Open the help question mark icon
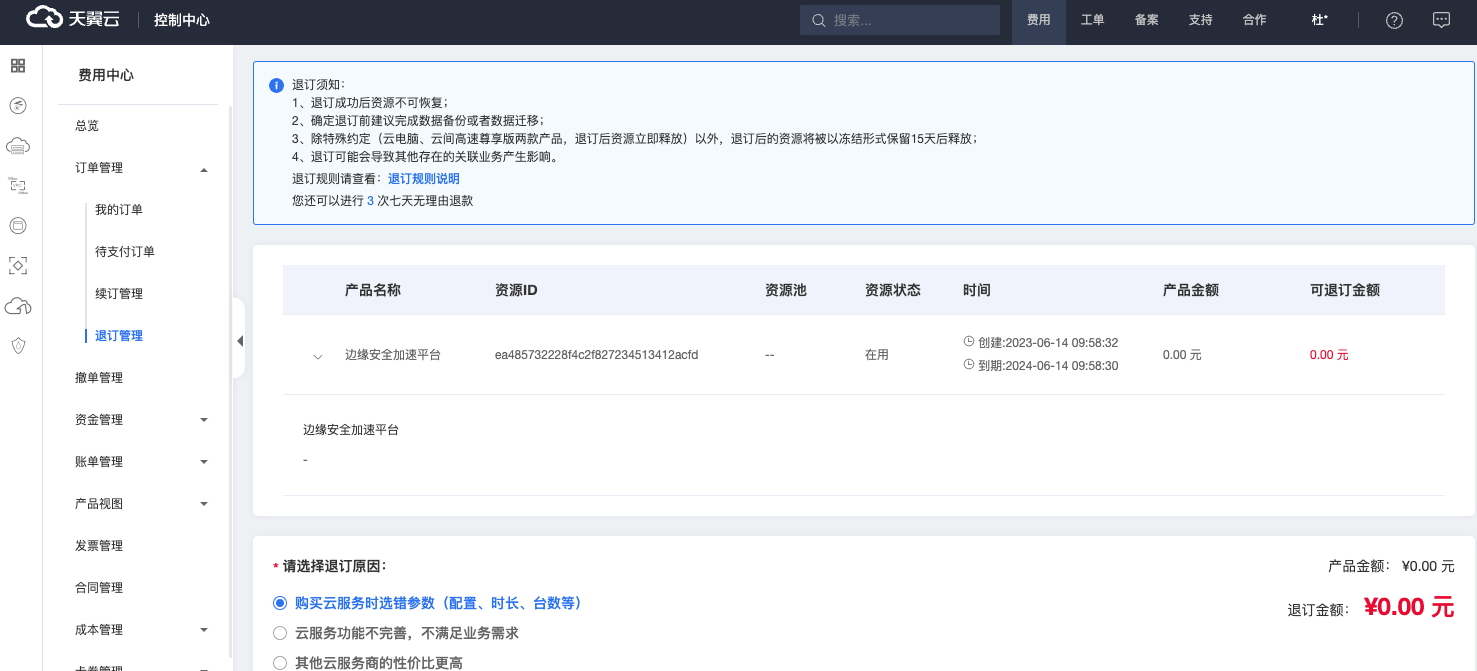This screenshot has height=671, width=1477. tap(1394, 20)
